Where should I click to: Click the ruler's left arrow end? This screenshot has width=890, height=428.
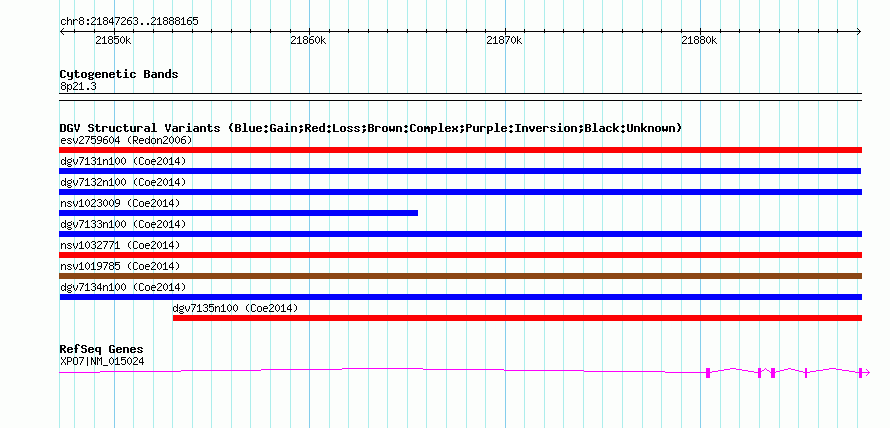(x=62, y=31)
